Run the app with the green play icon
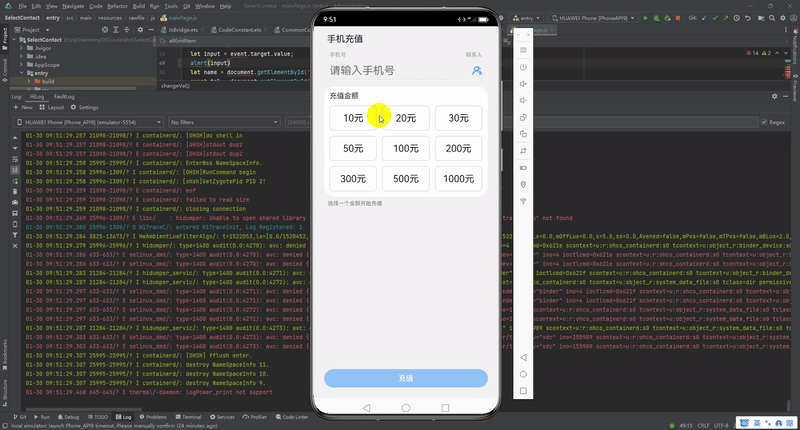 point(645,18)
